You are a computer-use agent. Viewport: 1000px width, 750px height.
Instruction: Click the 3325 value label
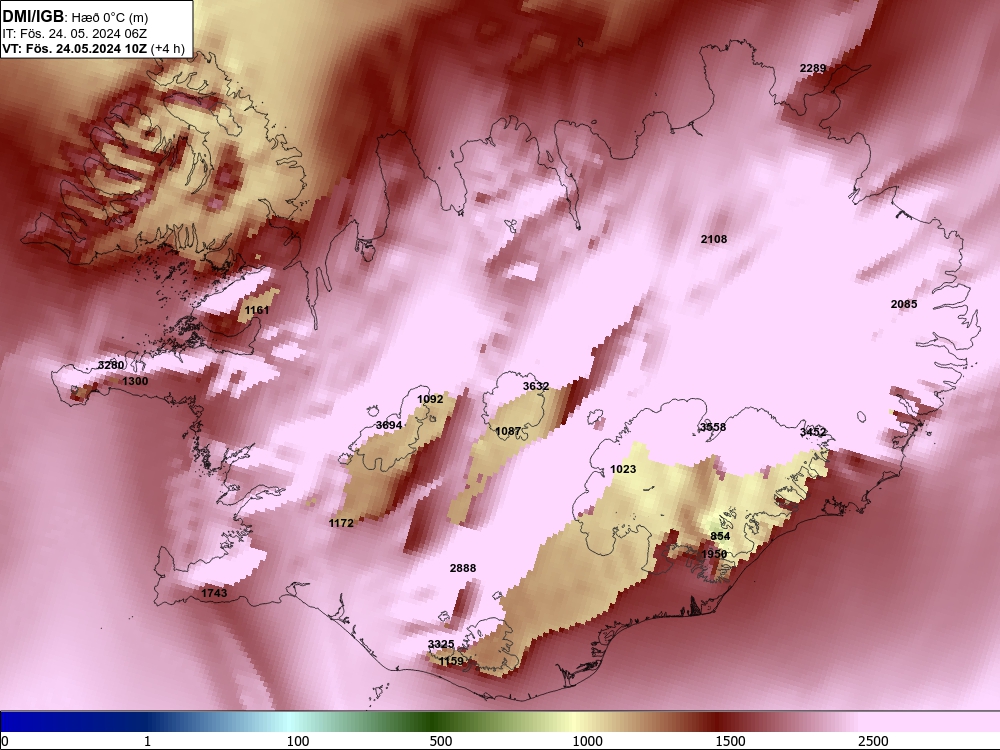(x=441, y=645)
